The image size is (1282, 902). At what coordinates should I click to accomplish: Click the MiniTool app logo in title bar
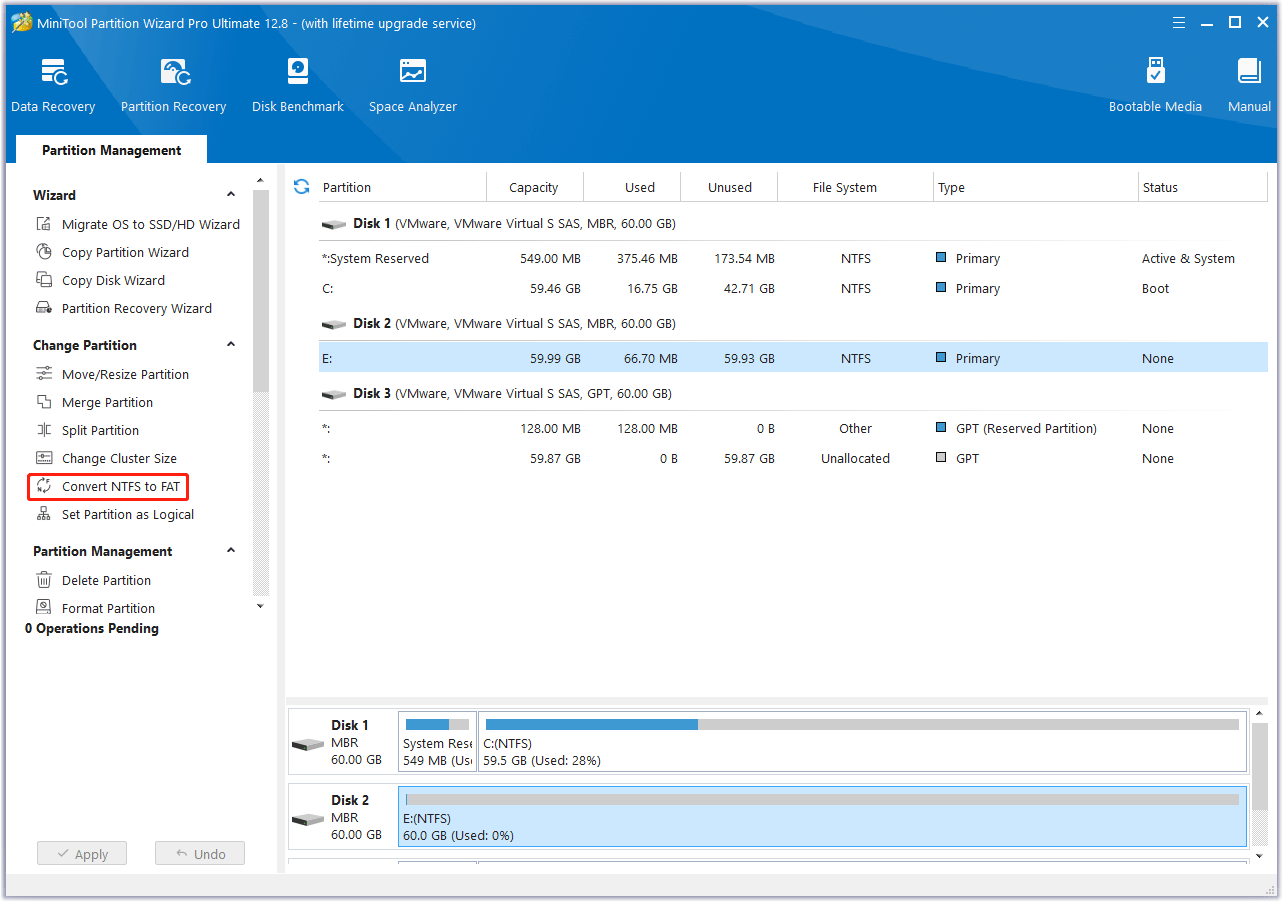pyautogui.click(x=20, y=22)
